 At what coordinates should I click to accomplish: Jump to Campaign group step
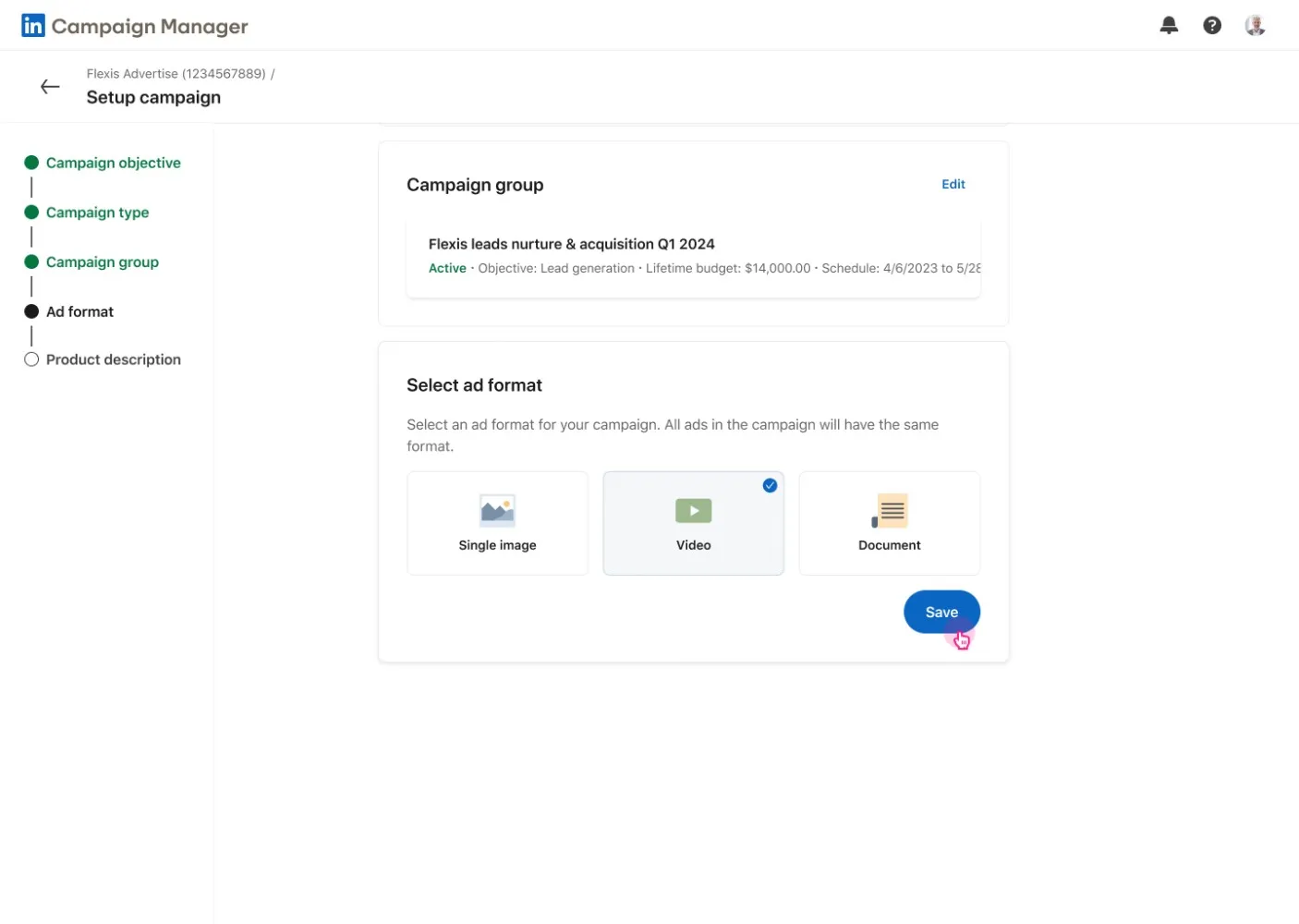(103, 262)
